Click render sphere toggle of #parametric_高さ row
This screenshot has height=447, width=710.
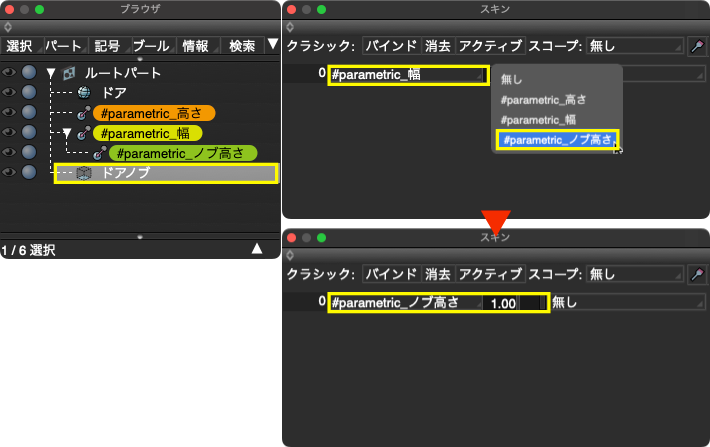click(29, 112)
